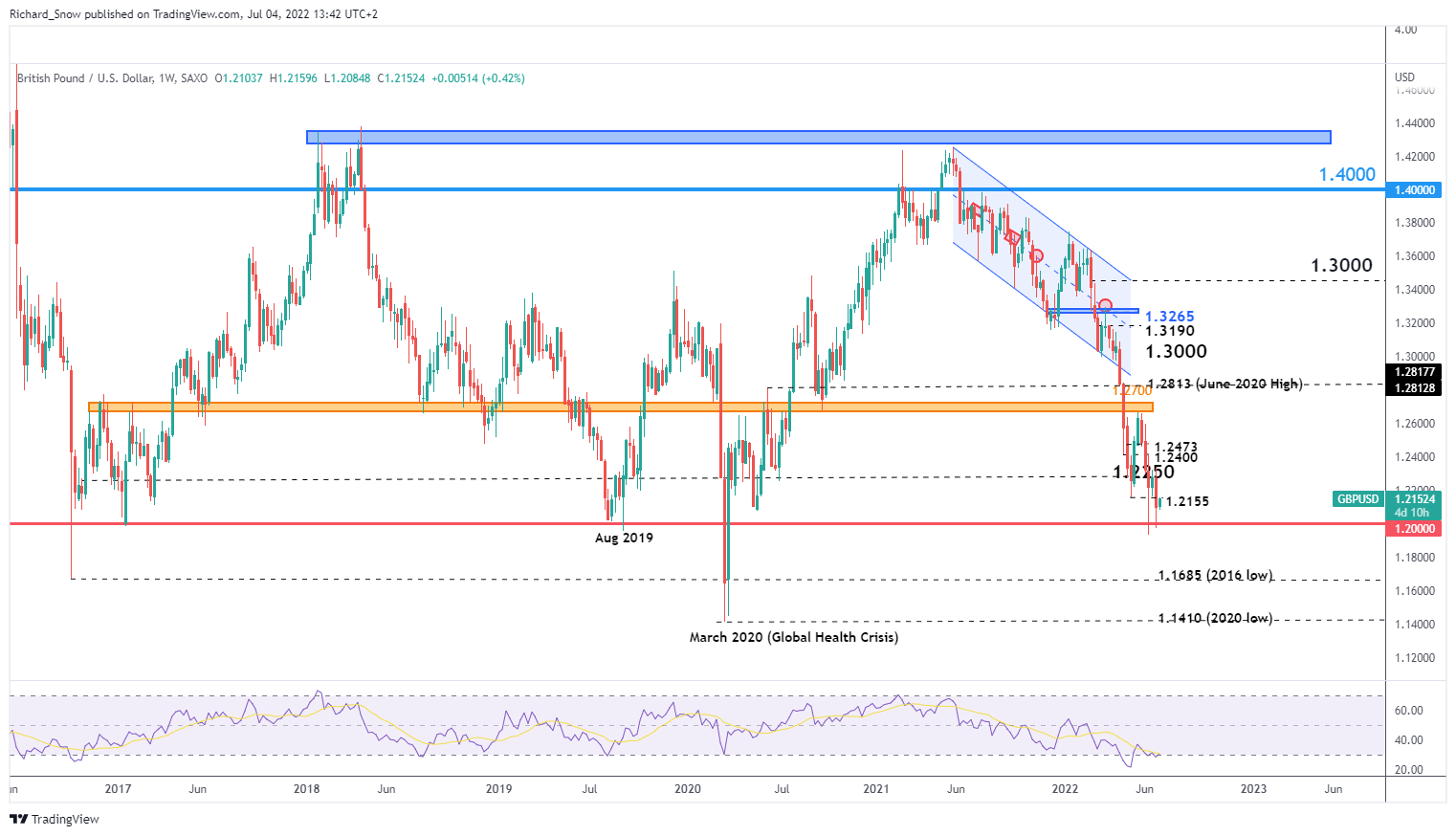Screen dimensions: 1456x836
Task: Select the blue resistance rectangle at the chart top
Action: tap(818, 138)
